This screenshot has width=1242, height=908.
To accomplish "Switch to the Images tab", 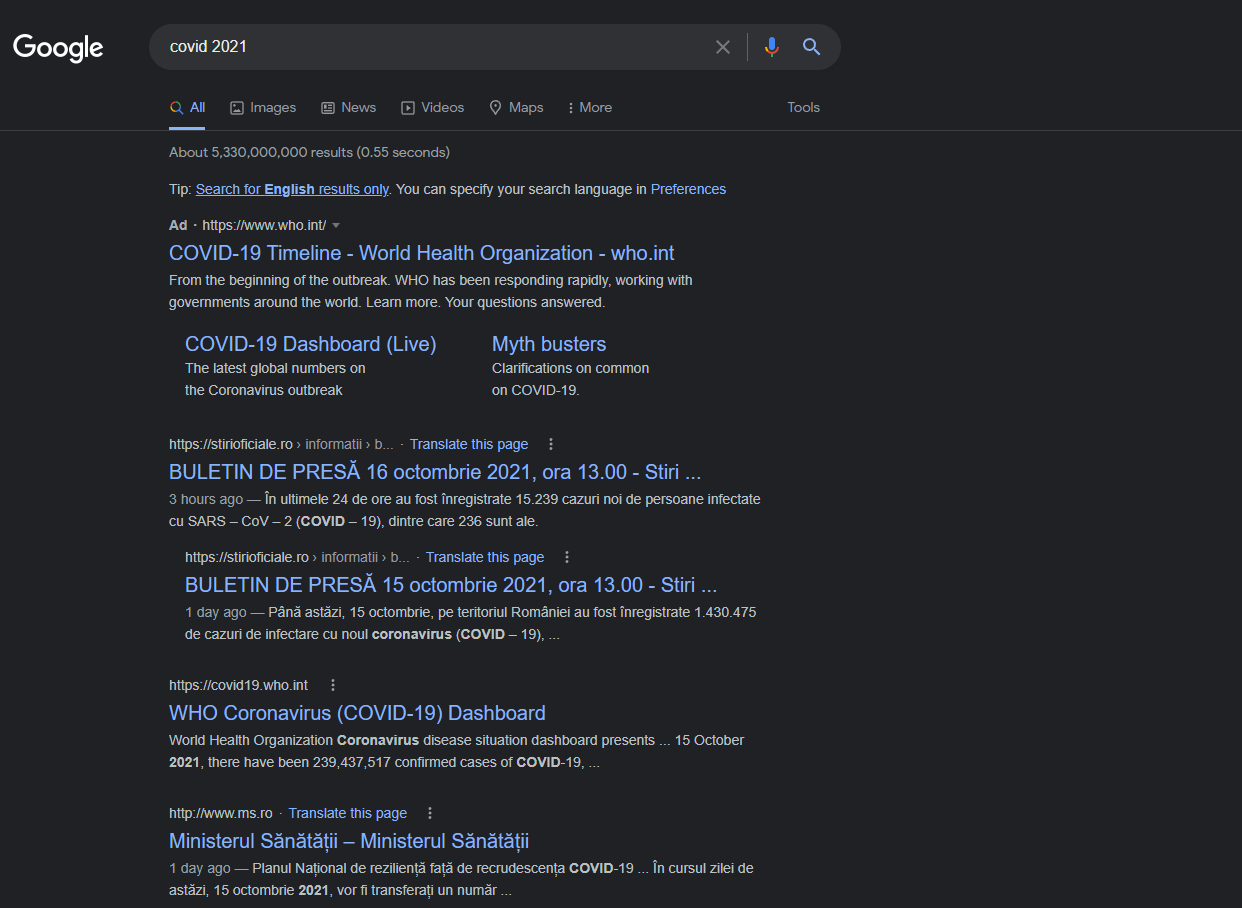I will (263, 108).
